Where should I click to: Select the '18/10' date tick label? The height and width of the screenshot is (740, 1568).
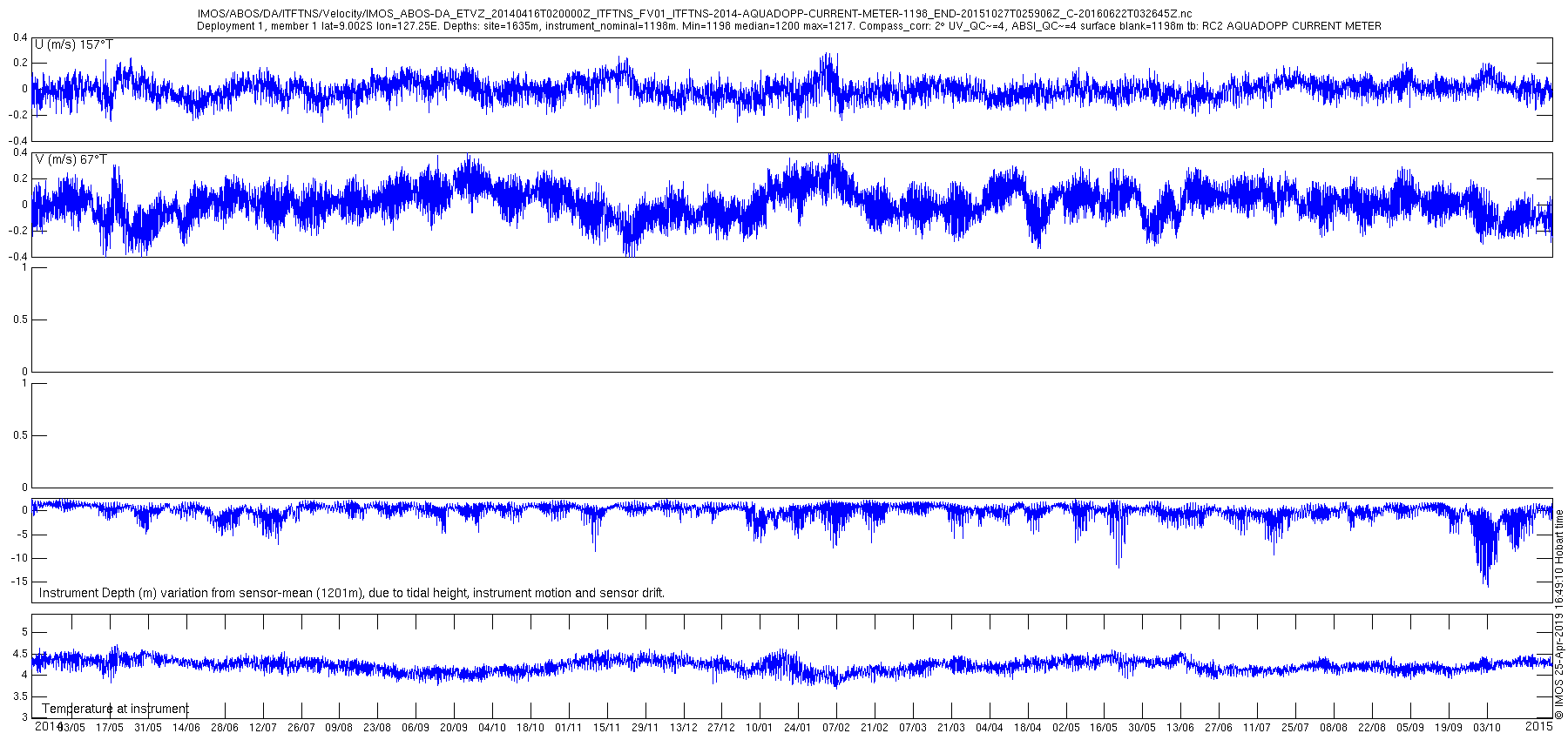pos(531,728)
